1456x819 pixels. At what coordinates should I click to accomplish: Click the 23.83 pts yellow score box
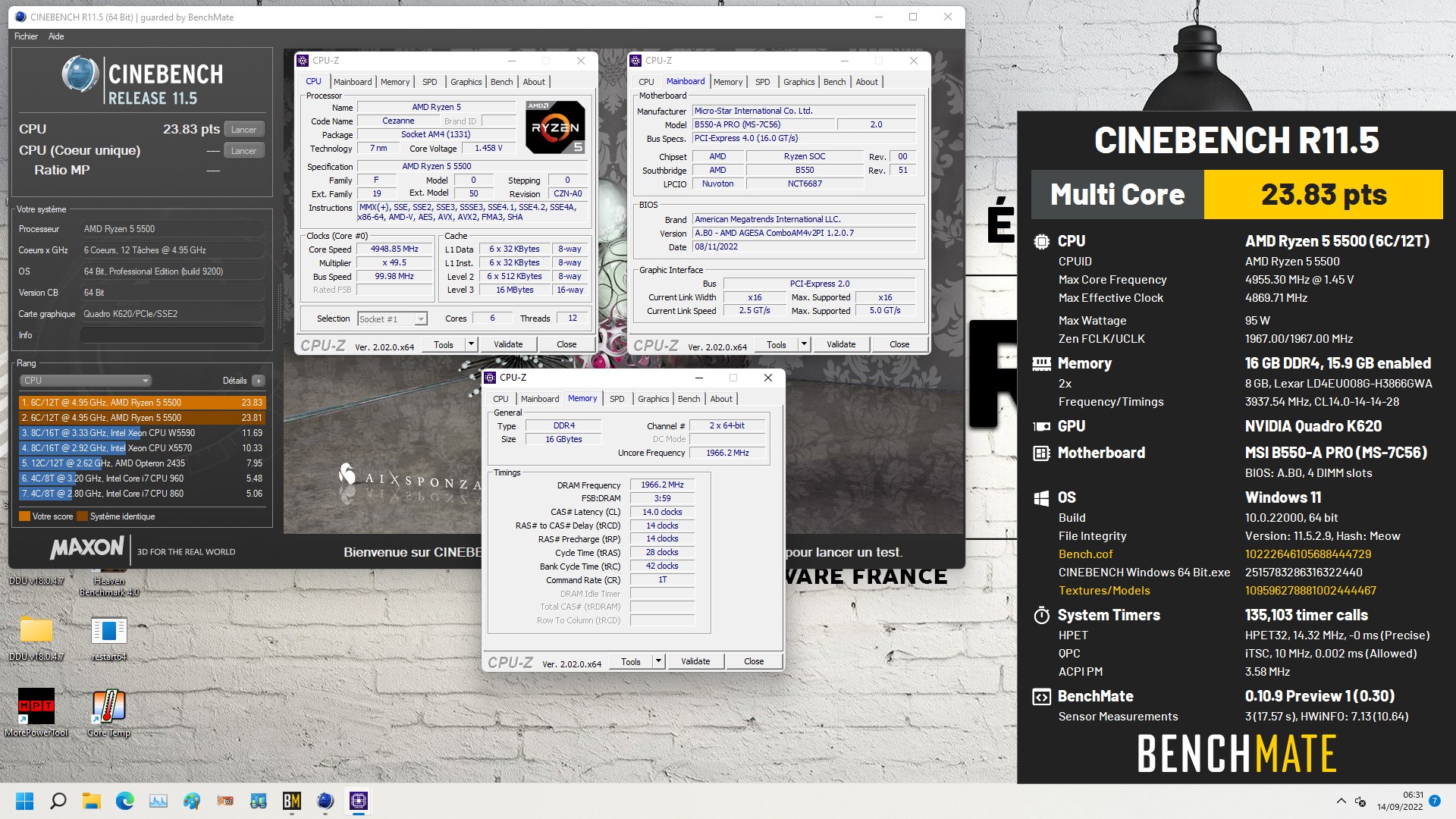pos(1323,195)
